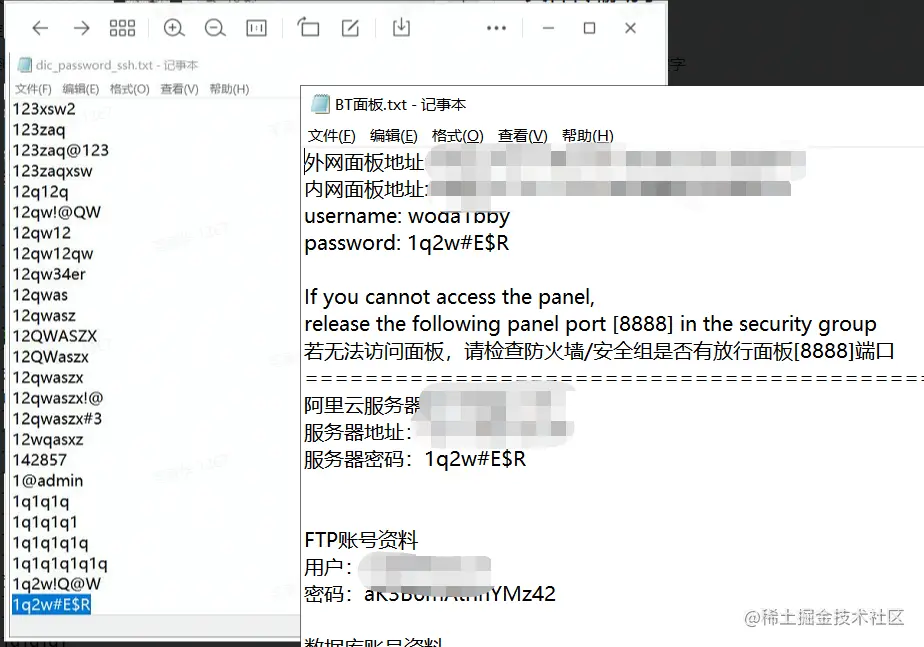Go back with the left arrow icon

coord(40,28)
